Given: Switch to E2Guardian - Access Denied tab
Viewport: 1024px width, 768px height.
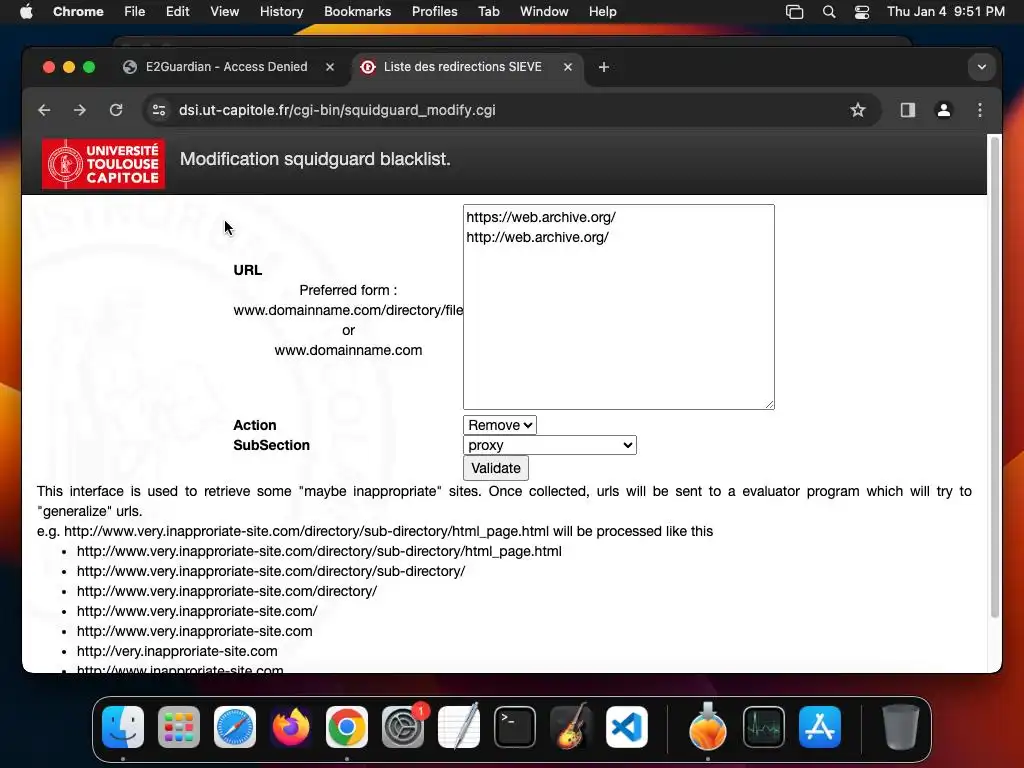Looking at the screenshot, I should pyautogui.click(x=226, y=67).
